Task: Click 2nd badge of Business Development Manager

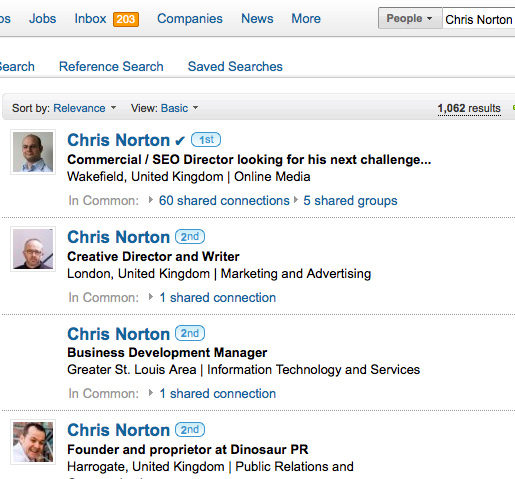Action: 190,333
